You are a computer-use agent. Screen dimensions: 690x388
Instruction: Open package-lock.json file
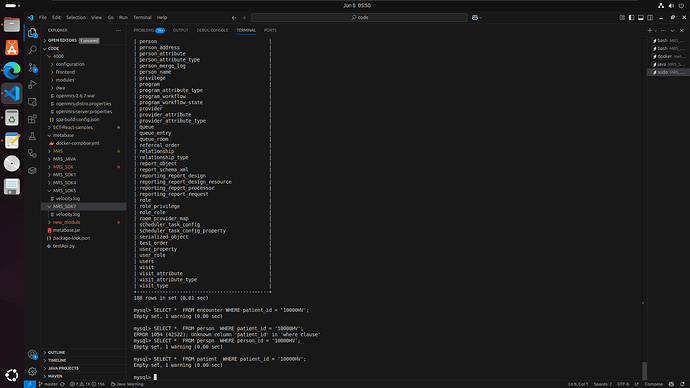(71, 238)
